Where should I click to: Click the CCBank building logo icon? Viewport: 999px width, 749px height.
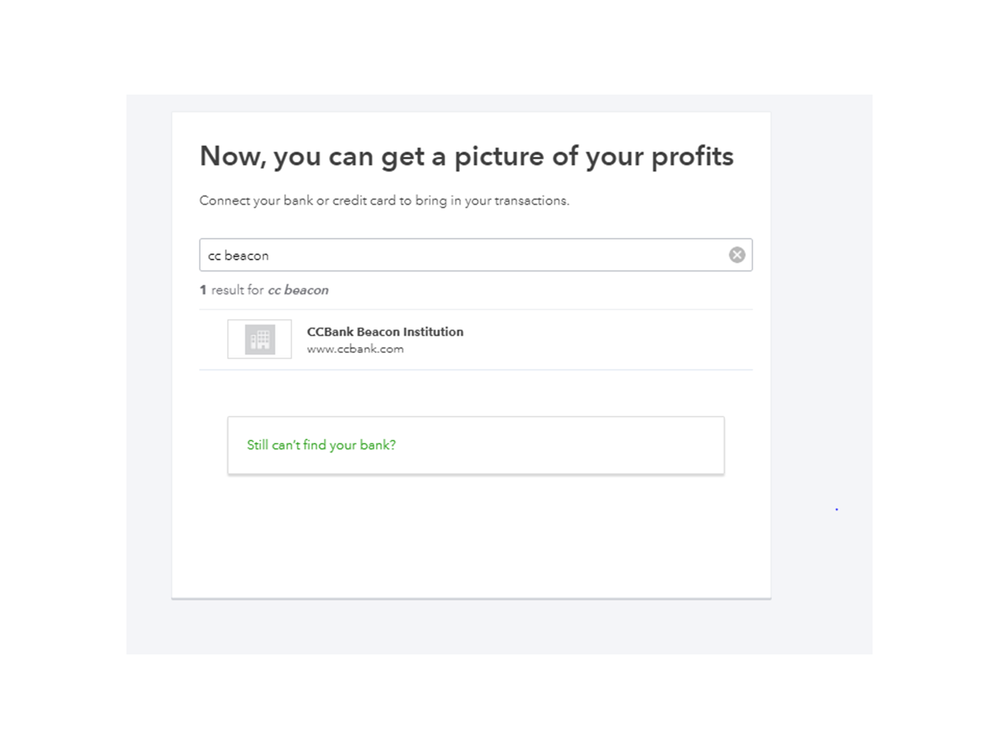coord(259,339)
